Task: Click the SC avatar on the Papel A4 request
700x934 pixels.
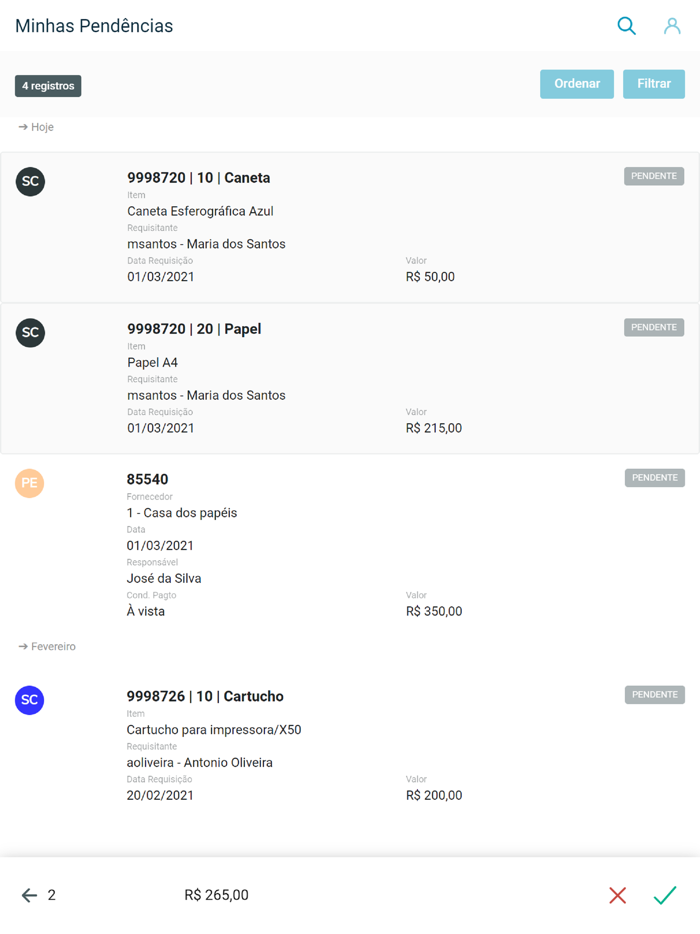Action: point(29,333)
